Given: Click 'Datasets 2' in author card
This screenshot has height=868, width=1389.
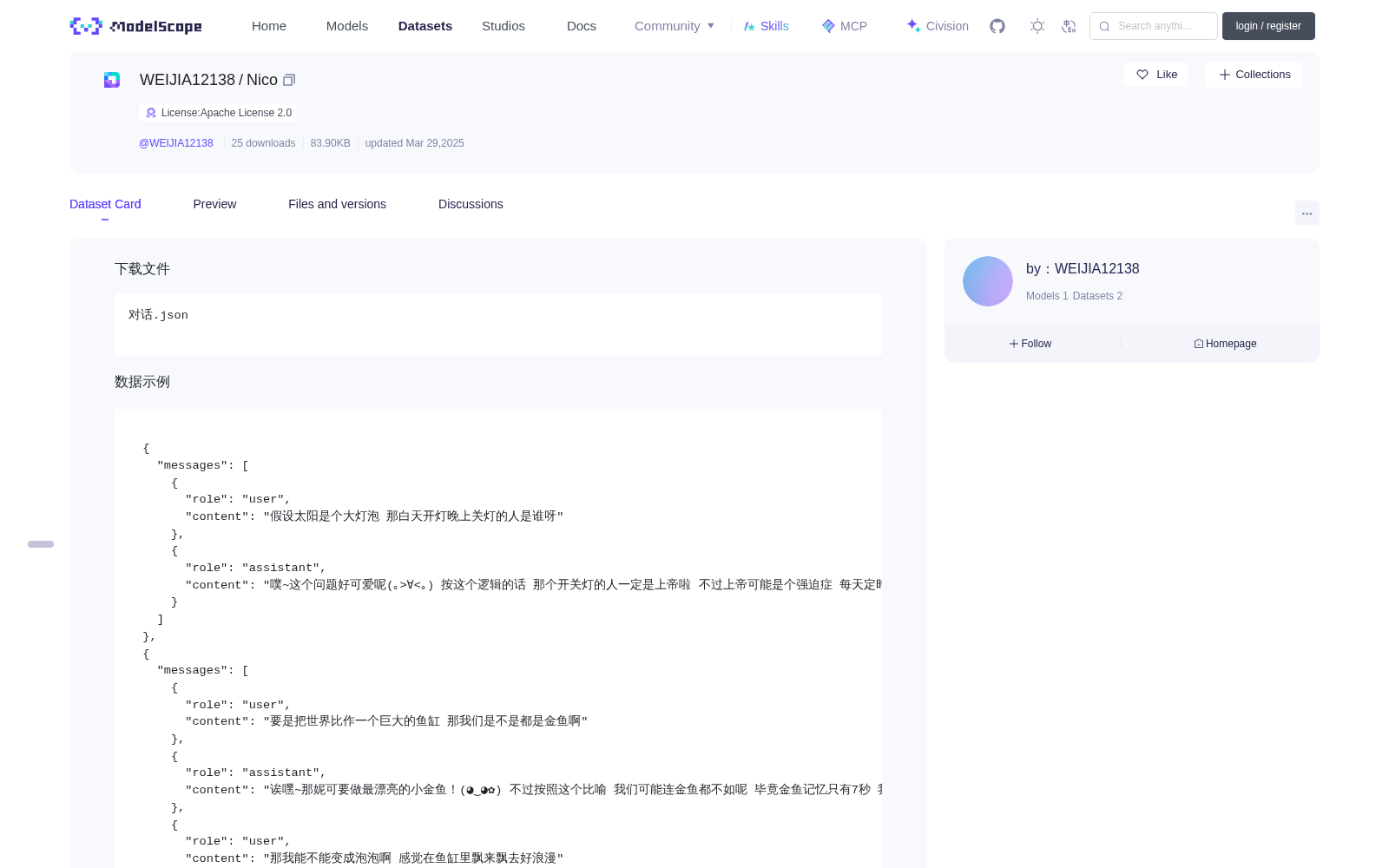Looking at the screenshot, I should (x=1097, y=296).
